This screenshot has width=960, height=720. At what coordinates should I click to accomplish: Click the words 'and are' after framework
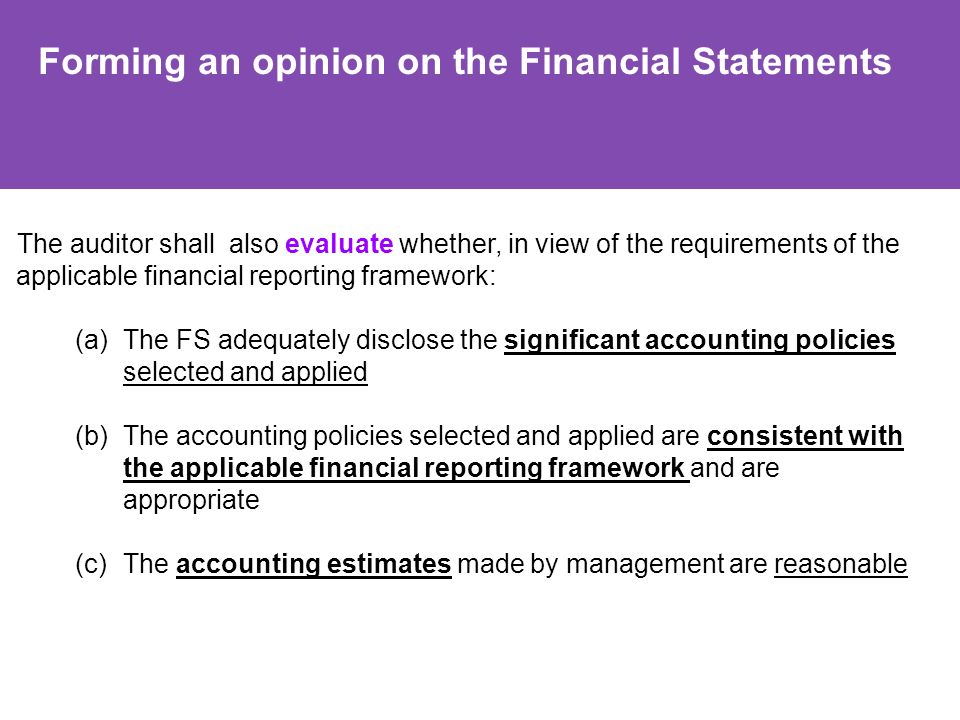[x=735, y=468]
